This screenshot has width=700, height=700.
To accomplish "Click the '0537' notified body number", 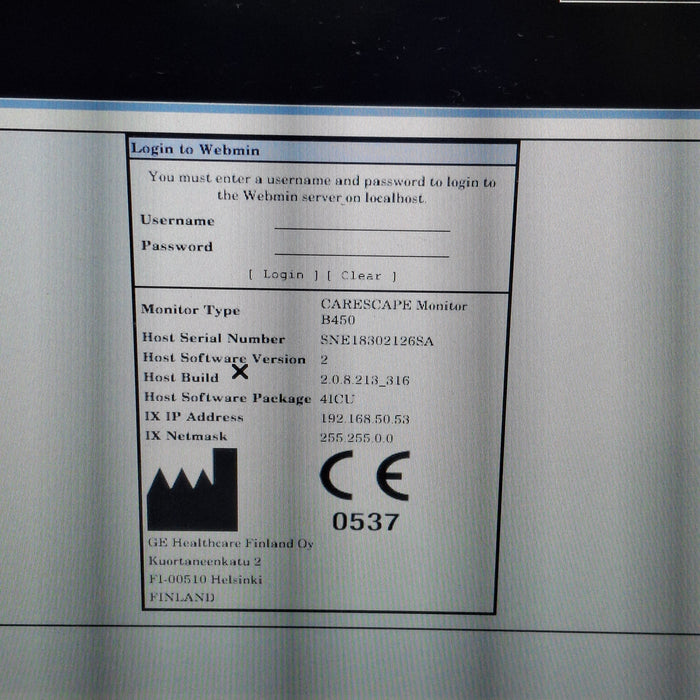I will tap(366, 521).
